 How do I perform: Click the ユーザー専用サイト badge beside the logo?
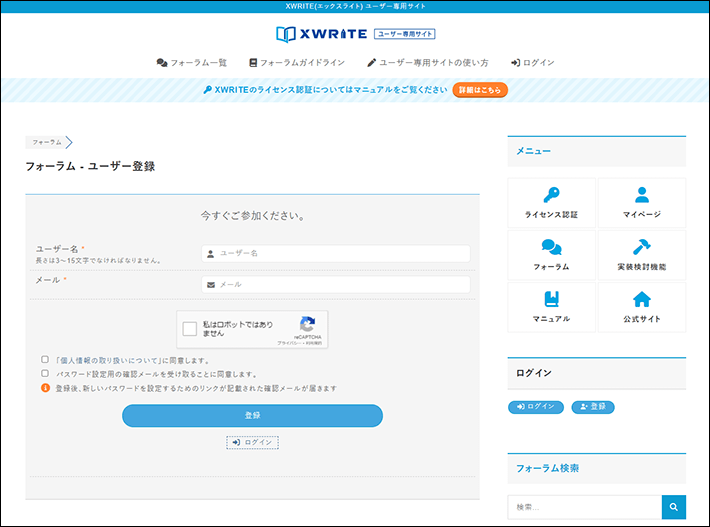405,34
